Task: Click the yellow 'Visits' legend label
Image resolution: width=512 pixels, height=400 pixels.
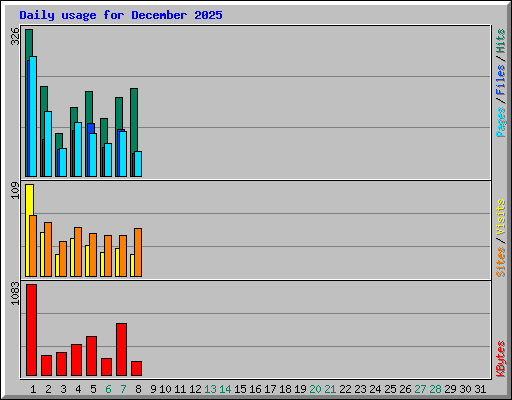Action: (501, 218)
